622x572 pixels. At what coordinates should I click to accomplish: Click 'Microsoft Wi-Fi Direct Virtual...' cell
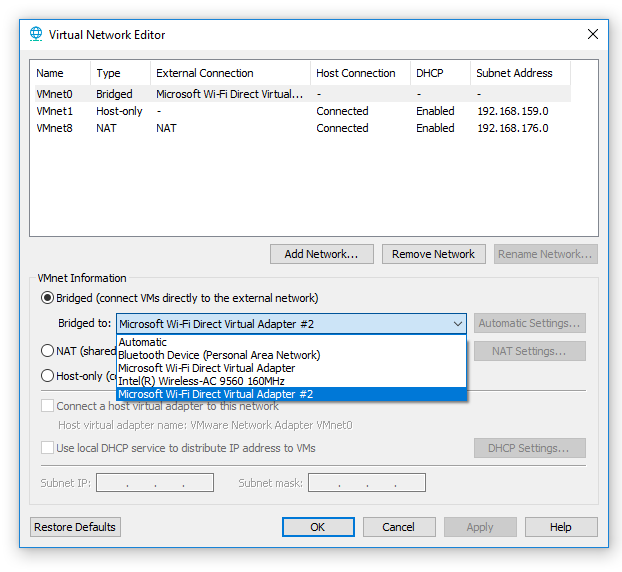[x=230, y=94]
